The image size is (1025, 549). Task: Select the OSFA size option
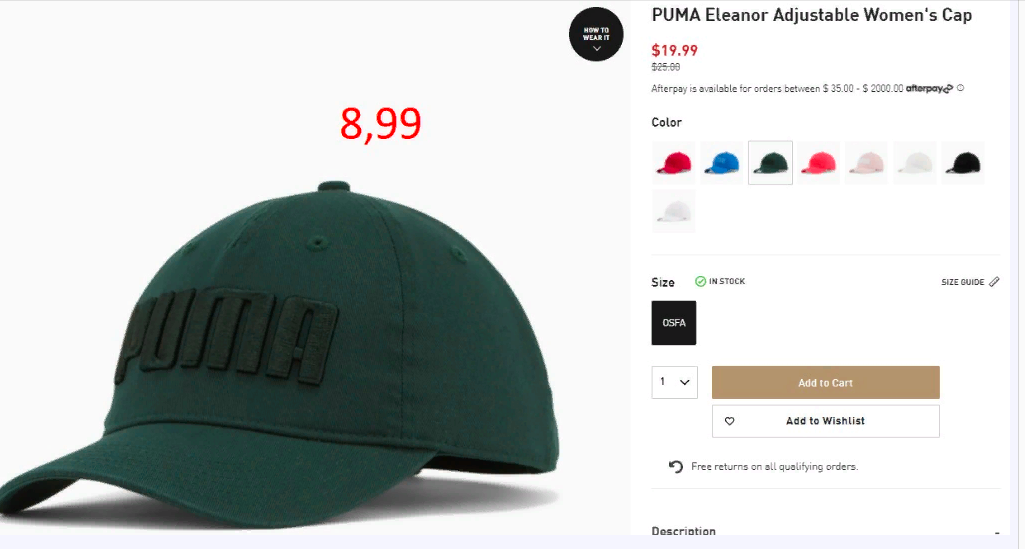click(674, 323)
